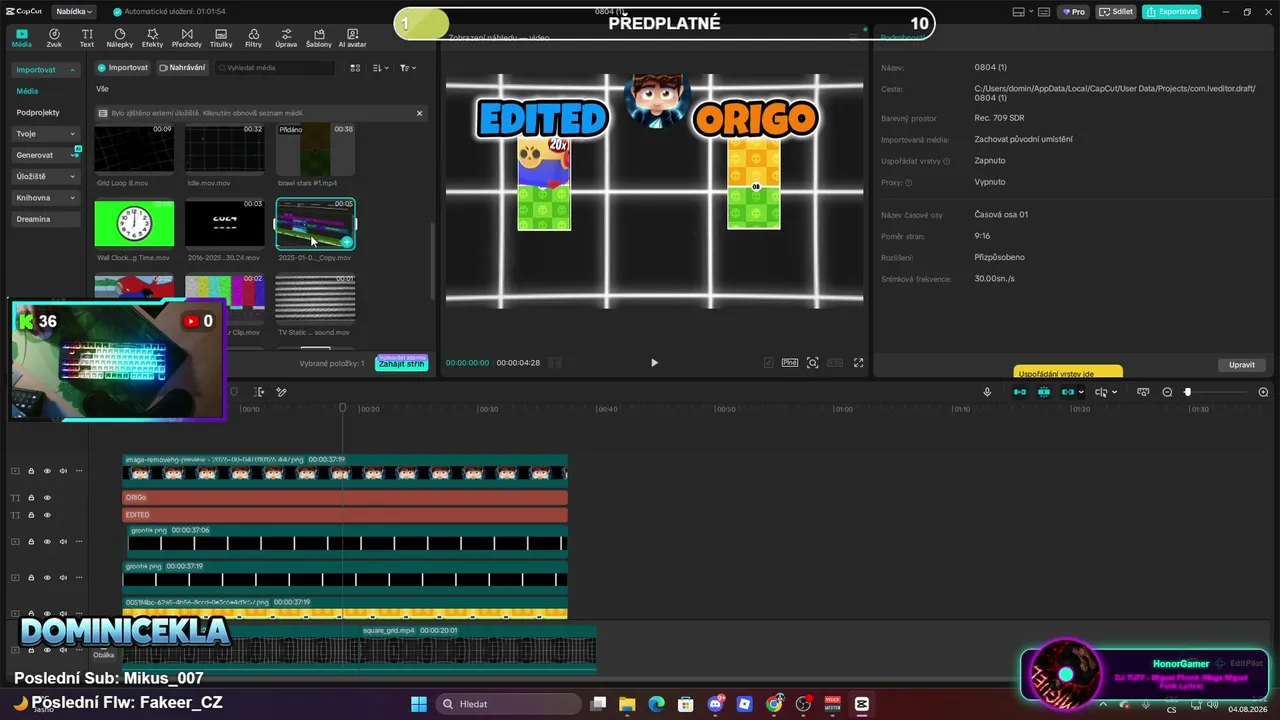Hide the image-removebg track
Screen dimensions: 1280x720
[47, 471]
